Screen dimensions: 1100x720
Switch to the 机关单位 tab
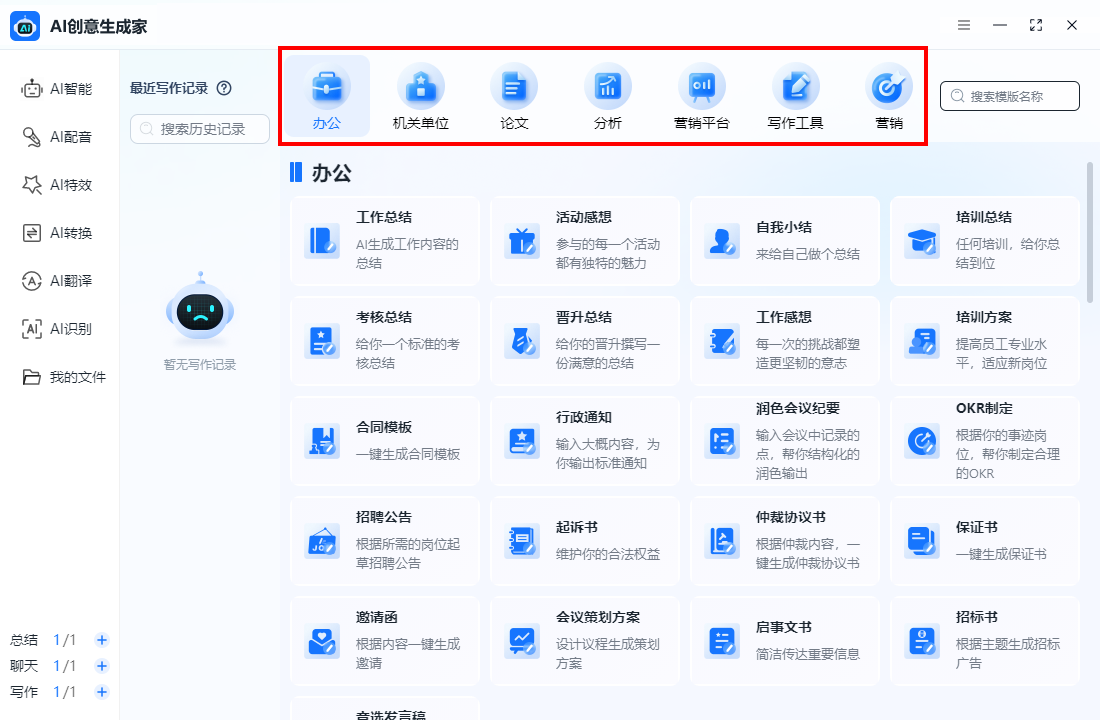pyautogui.click(x=420, y=95)
